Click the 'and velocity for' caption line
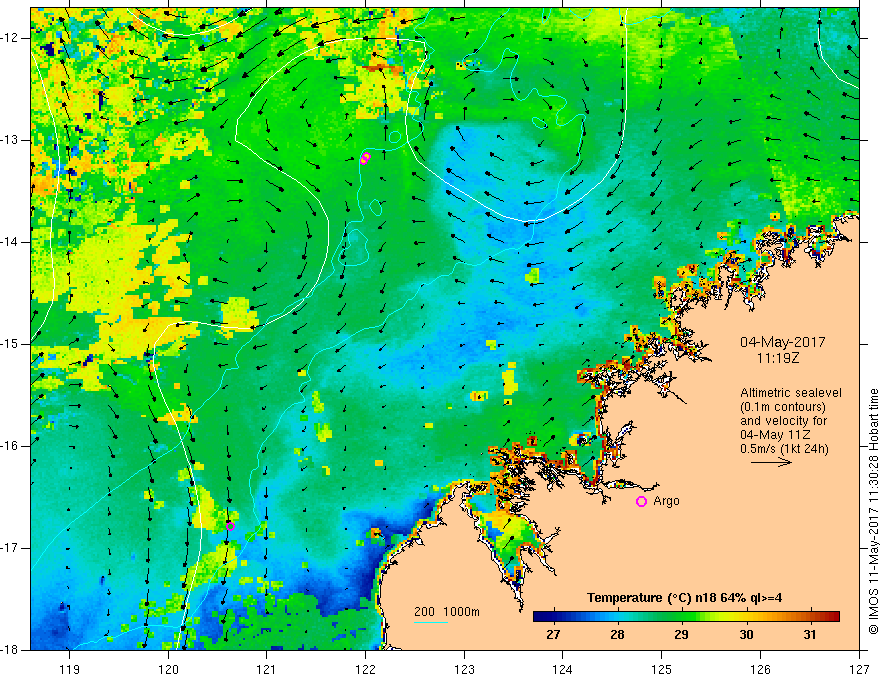The image size is (880, 680). (783, 421)
